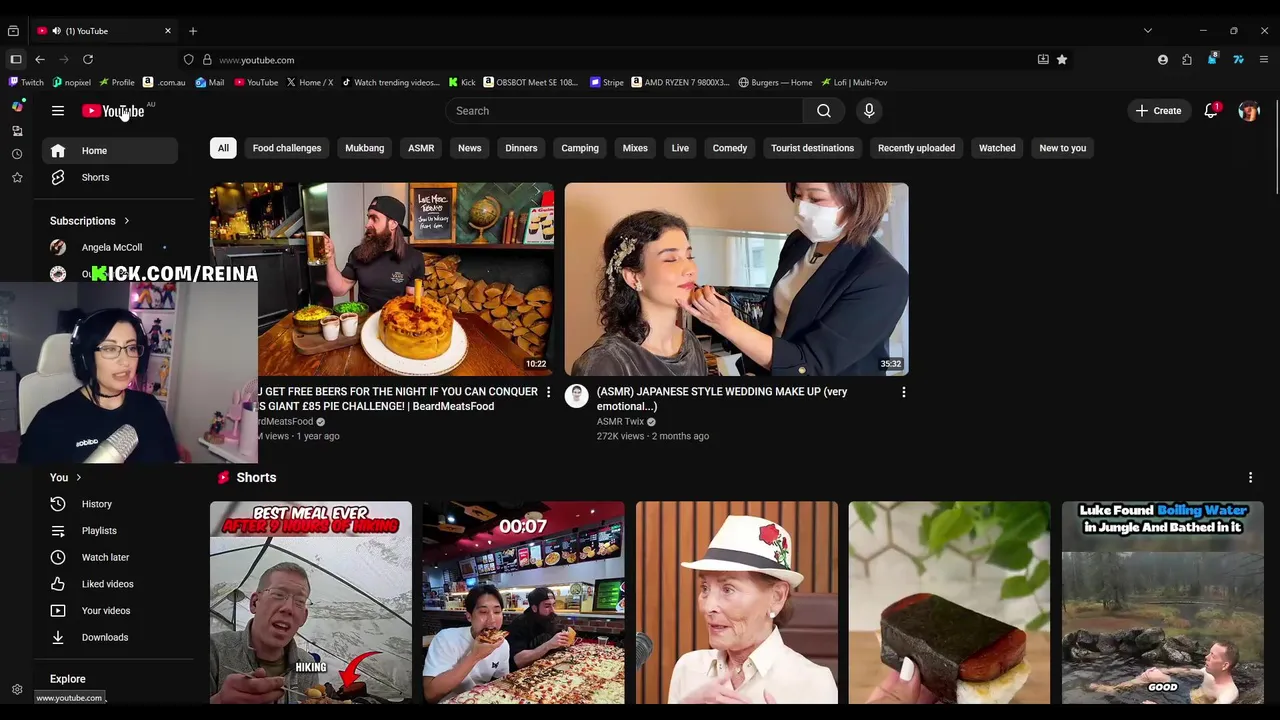Open the Shorts section more options
The height and width of the screenshot is (720, 1280).
coord(1250,478)
